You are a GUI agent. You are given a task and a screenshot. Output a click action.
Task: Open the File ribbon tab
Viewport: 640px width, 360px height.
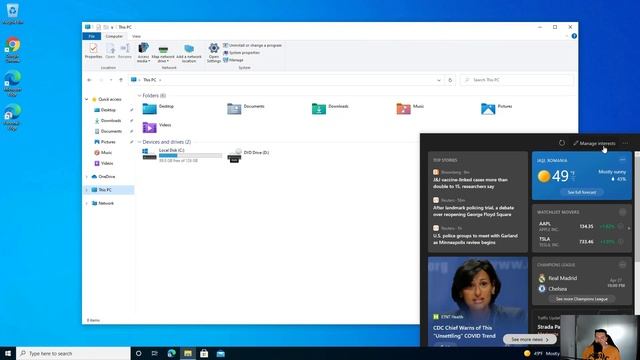pos(92,36)
